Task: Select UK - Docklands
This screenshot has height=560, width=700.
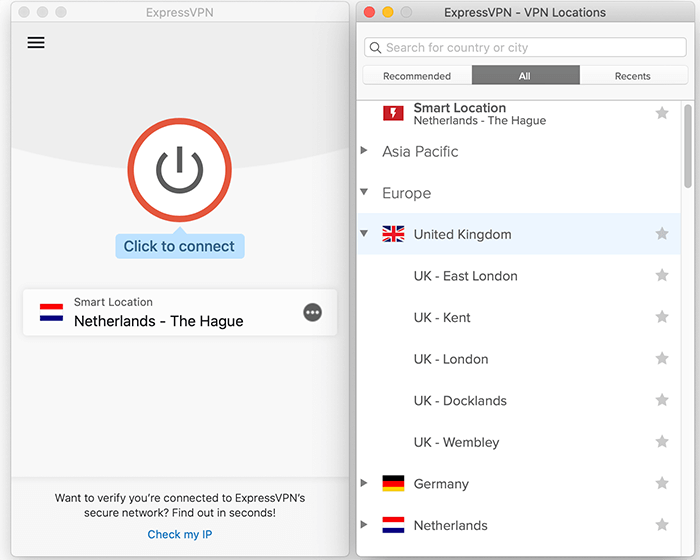Action: point(460,401)
